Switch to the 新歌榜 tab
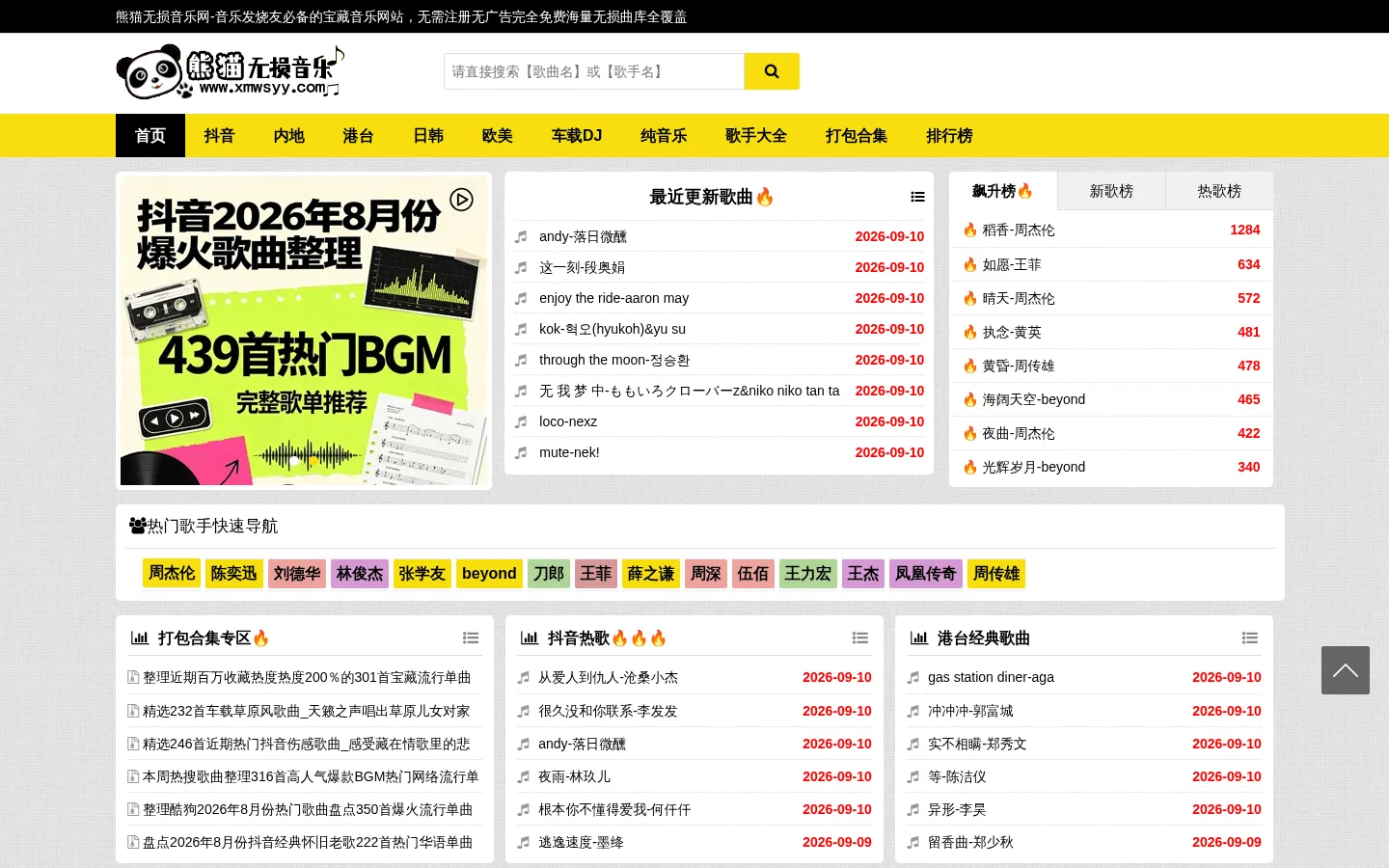Image resolution: width=1389 pixels, height=868 pixels. [x=1111, y=191]
